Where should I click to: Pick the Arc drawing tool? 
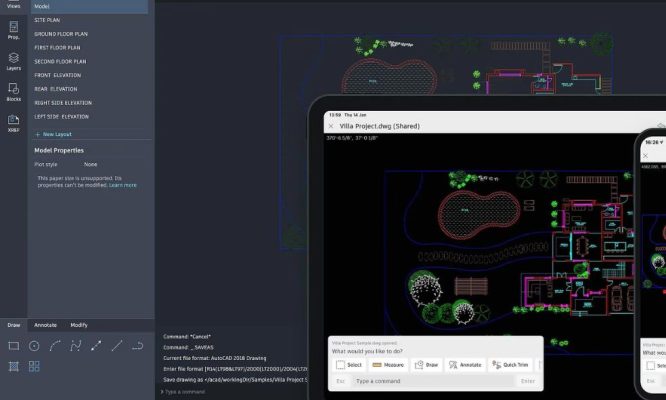pyautogui.click(x=55, y=346)
